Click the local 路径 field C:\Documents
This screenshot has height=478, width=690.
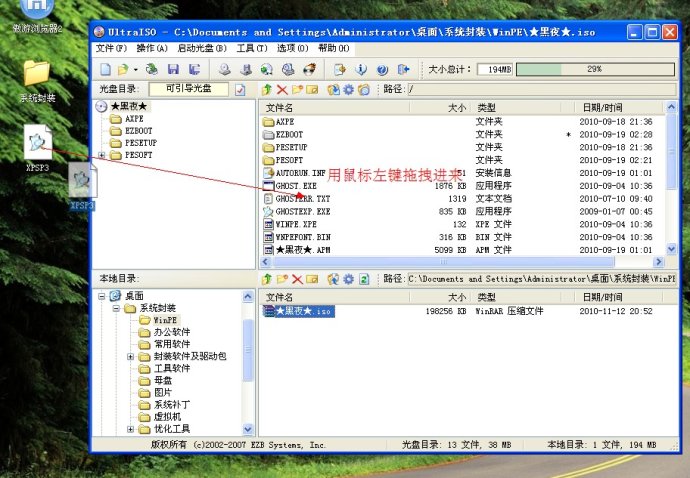pos(542,279)
